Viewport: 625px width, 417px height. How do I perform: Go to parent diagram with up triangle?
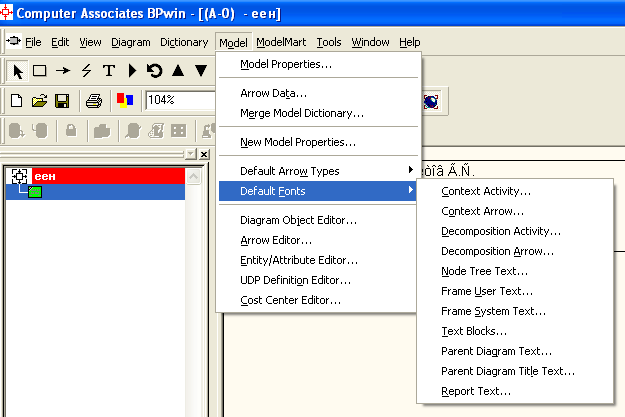click(178, 71)
